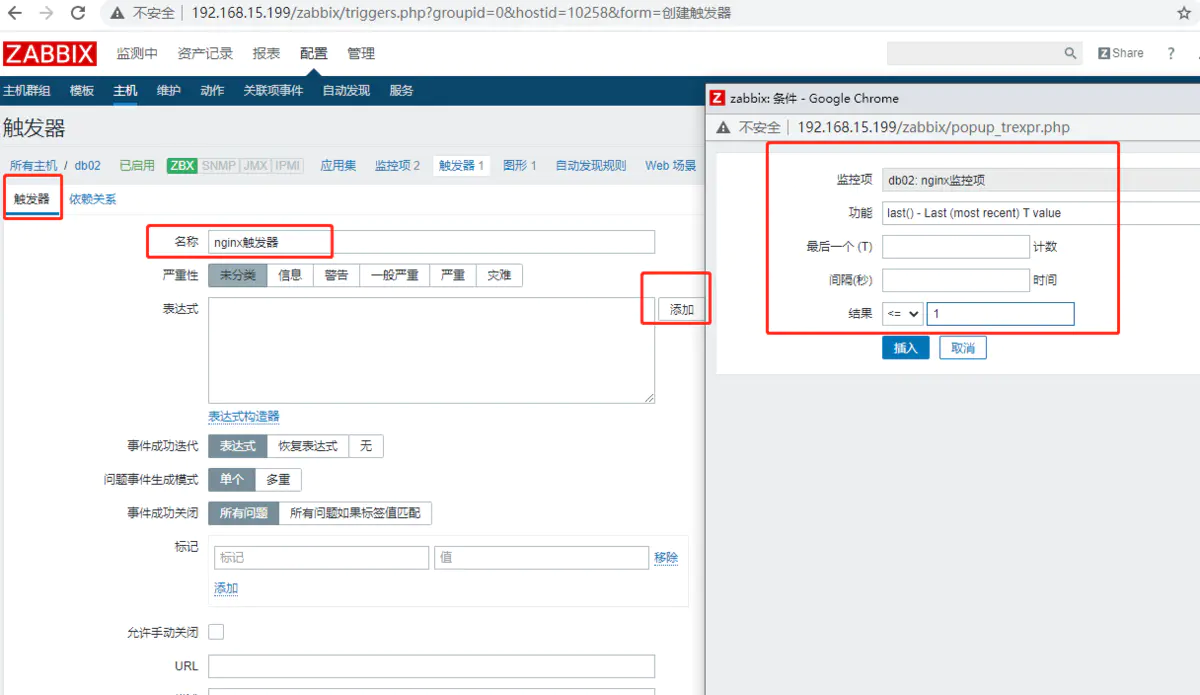Click the 取消 button in popup

click(x=963, y=348)
